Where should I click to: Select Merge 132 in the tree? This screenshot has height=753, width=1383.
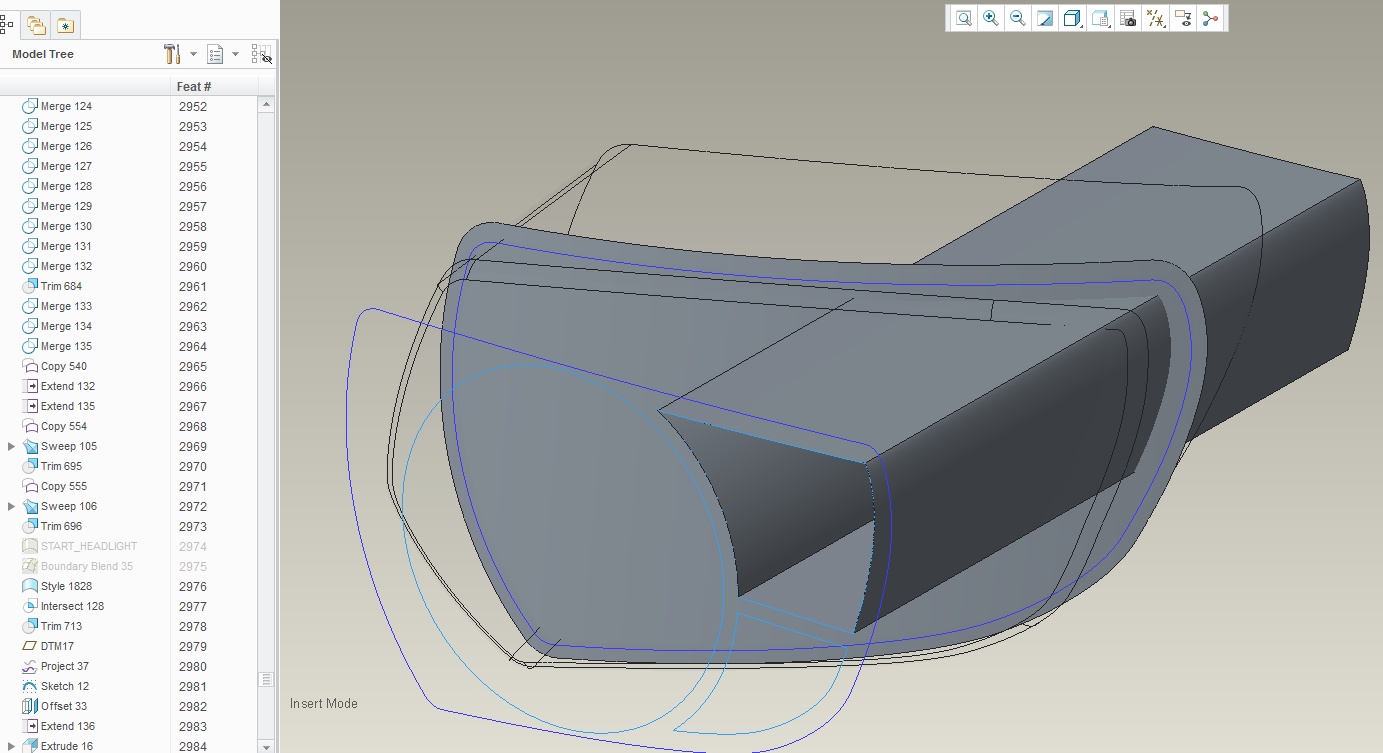[x=66, y=266]
